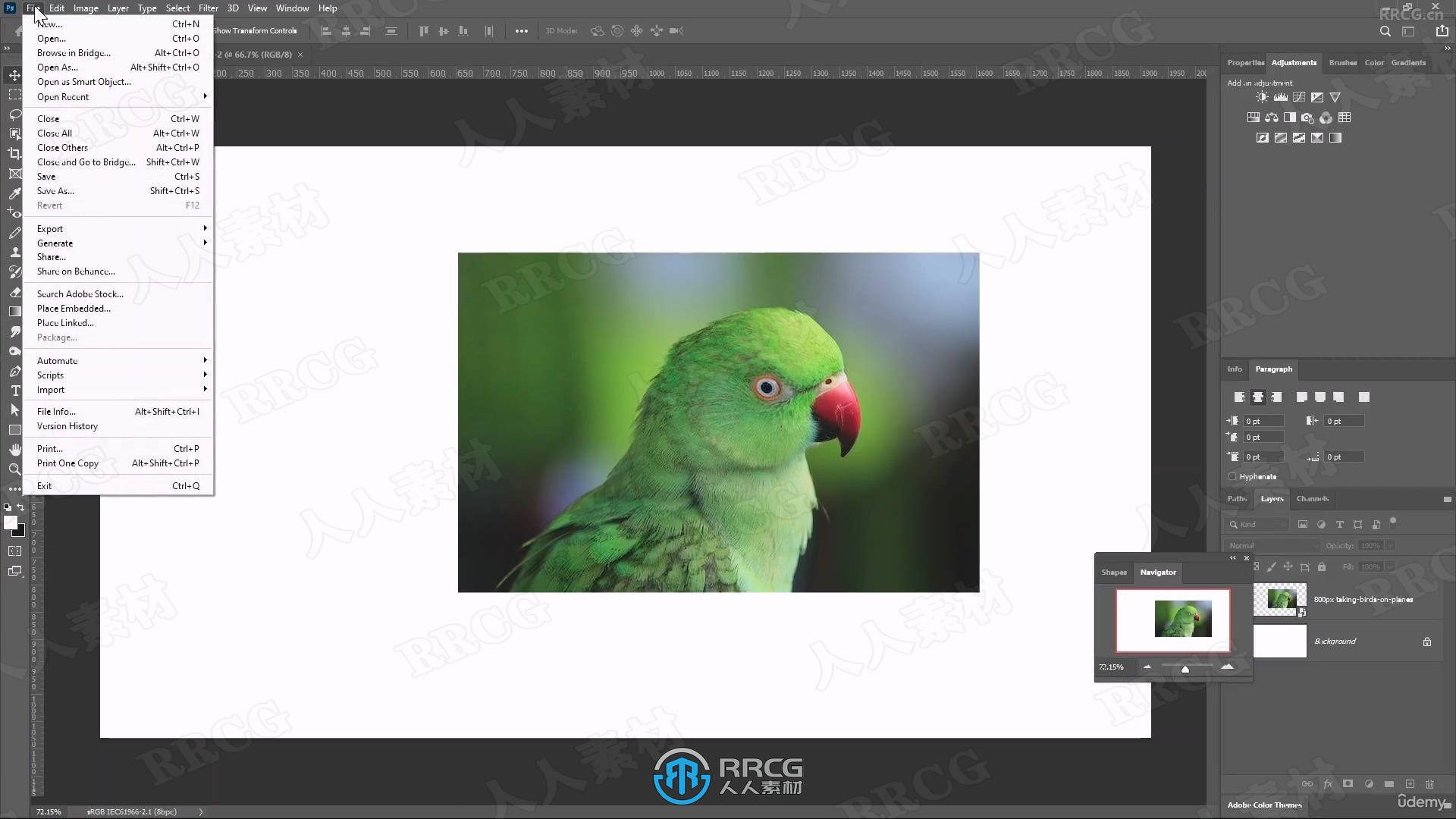Click the Background layer lock icon

[x=1427, y=642]
